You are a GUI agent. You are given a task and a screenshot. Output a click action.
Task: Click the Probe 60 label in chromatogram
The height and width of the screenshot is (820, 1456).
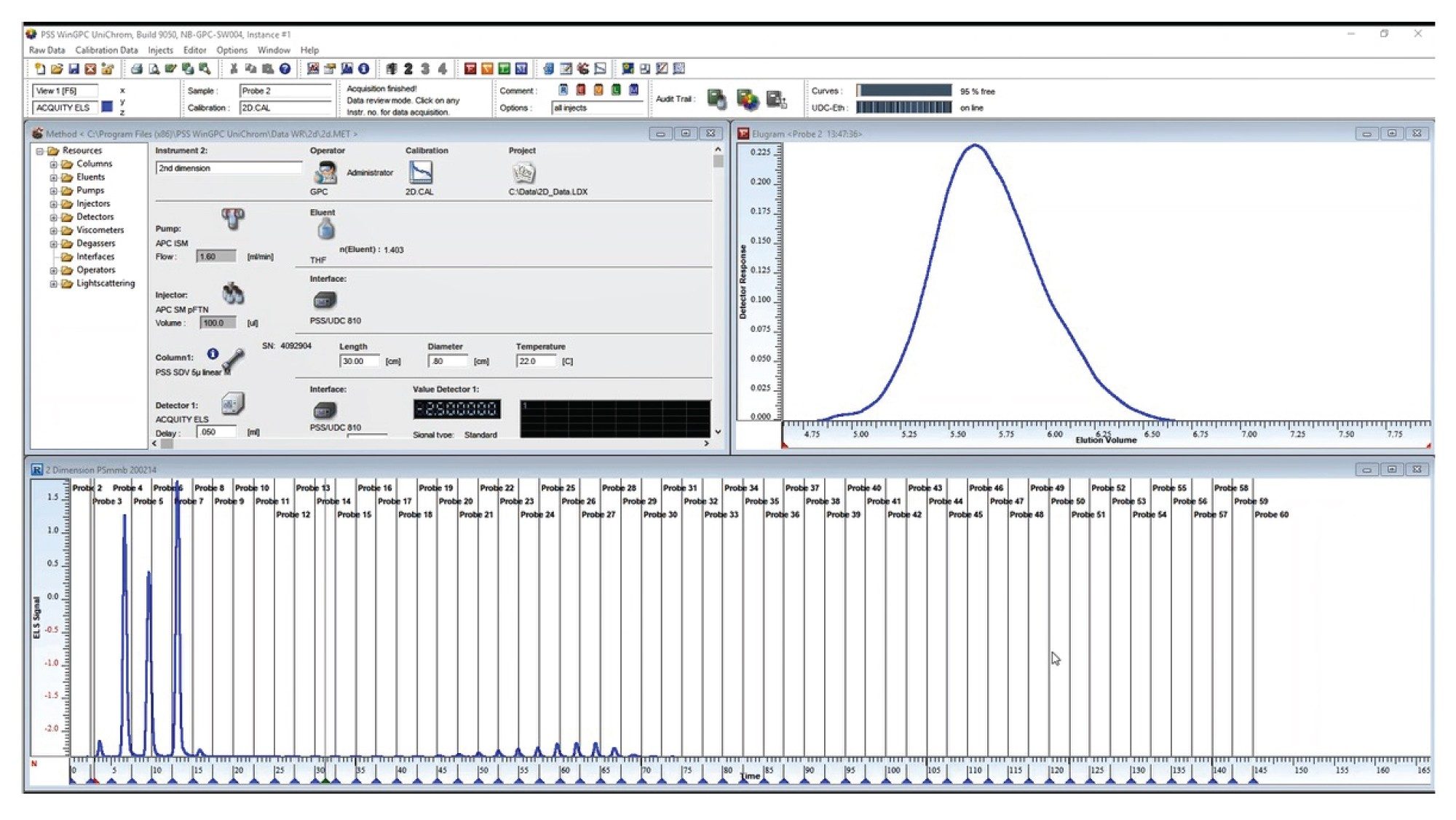[1271, 515]
